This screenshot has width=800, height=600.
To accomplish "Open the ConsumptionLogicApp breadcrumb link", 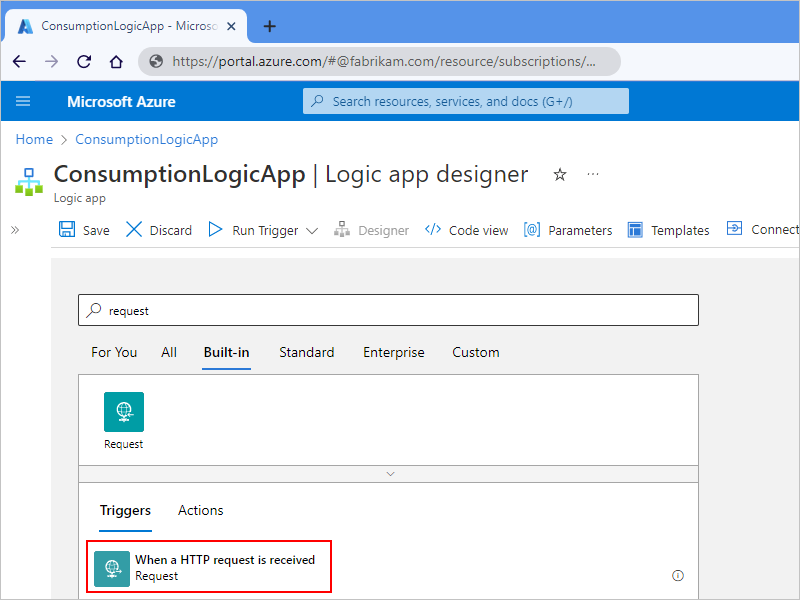I will tap(146, 139).
